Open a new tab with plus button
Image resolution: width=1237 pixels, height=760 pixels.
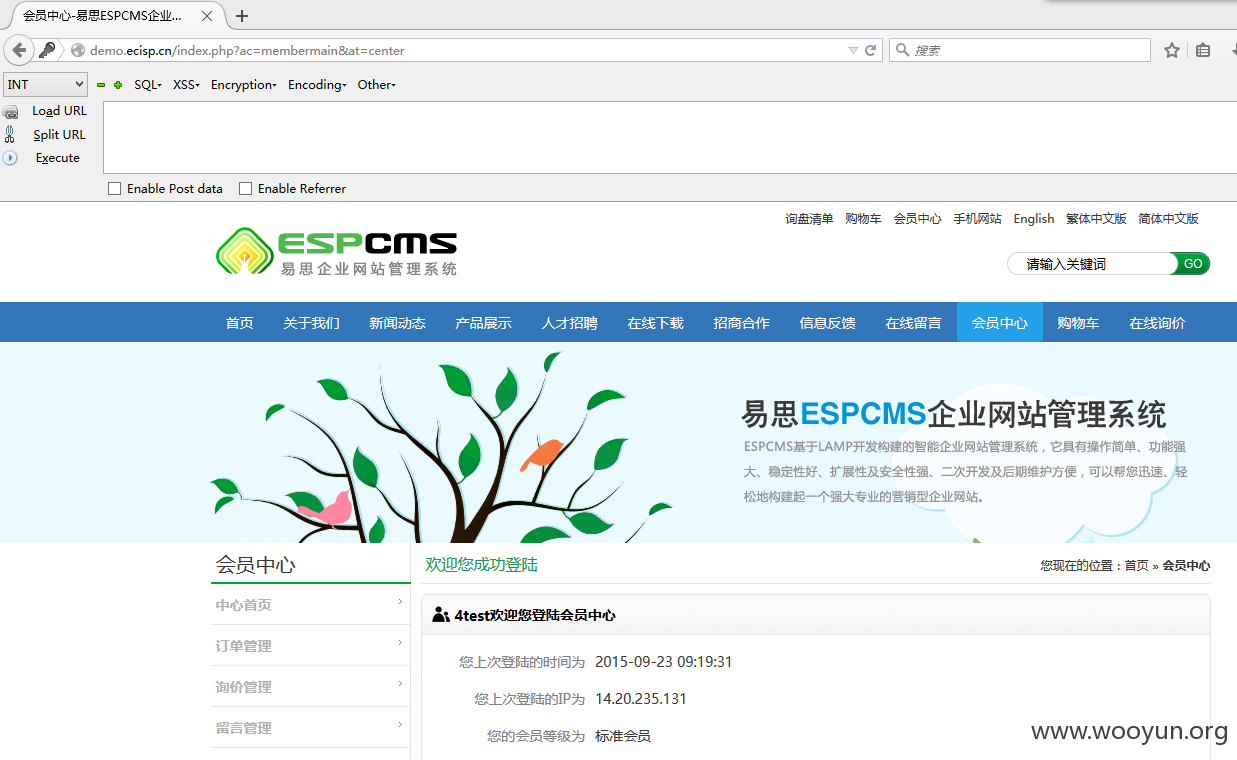tap(242, 15)
